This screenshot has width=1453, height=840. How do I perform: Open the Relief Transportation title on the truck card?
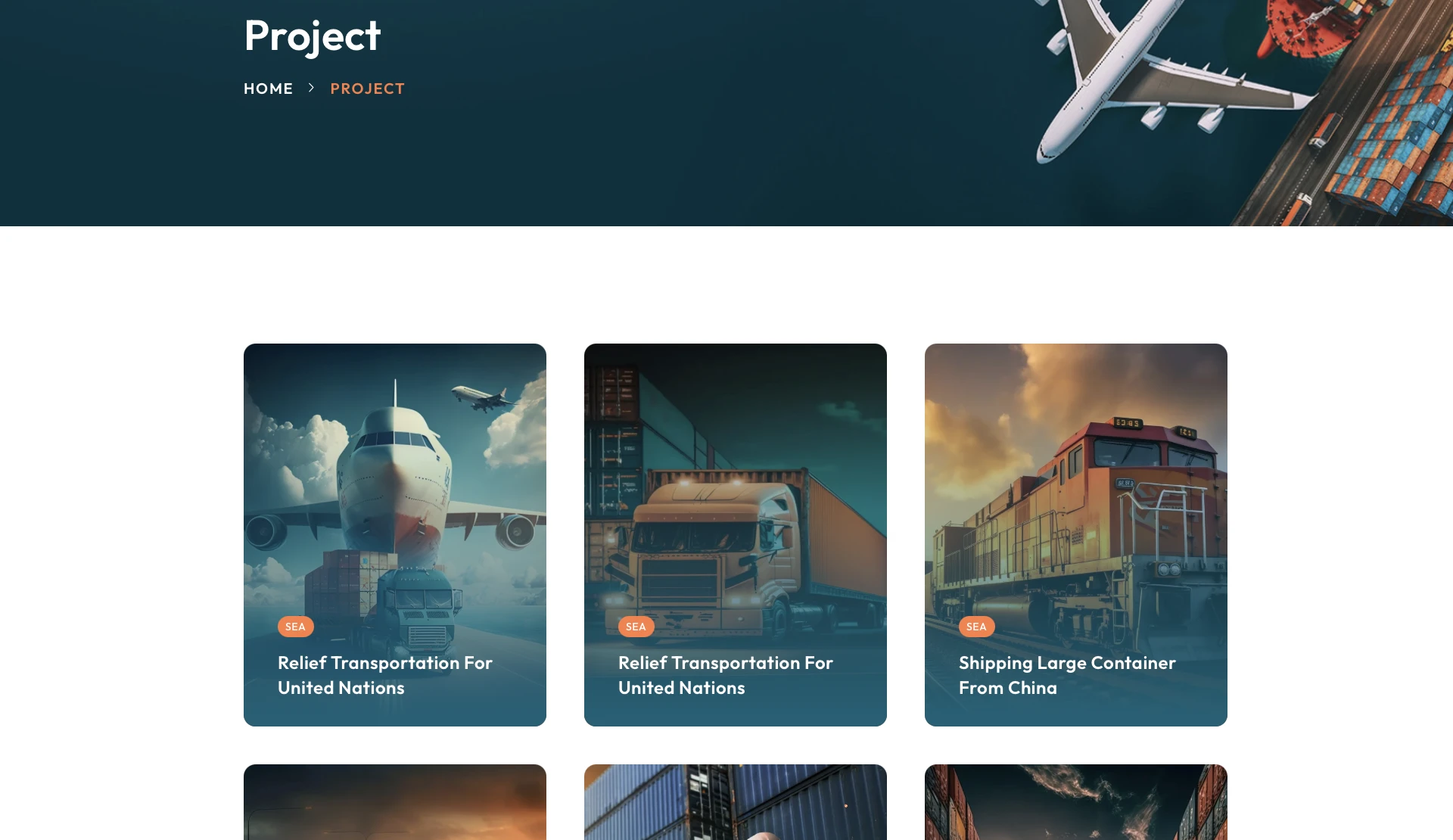tap(726, 675)
